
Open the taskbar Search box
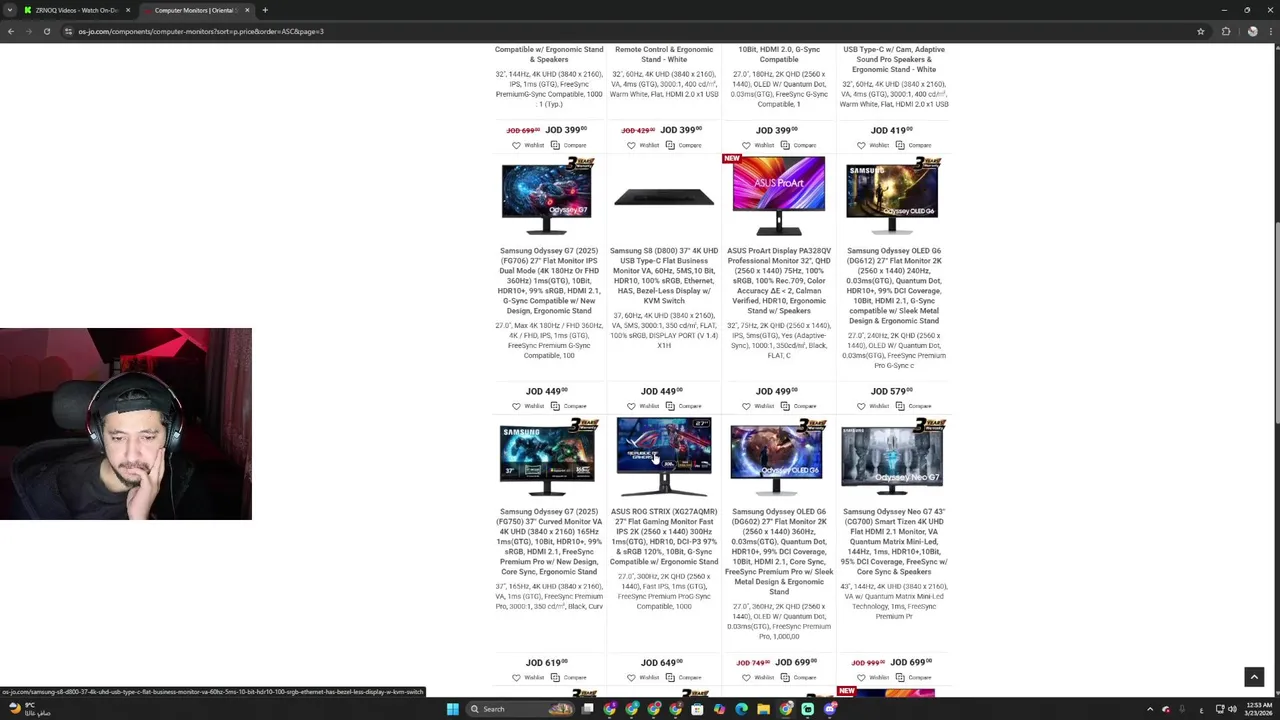522,709
